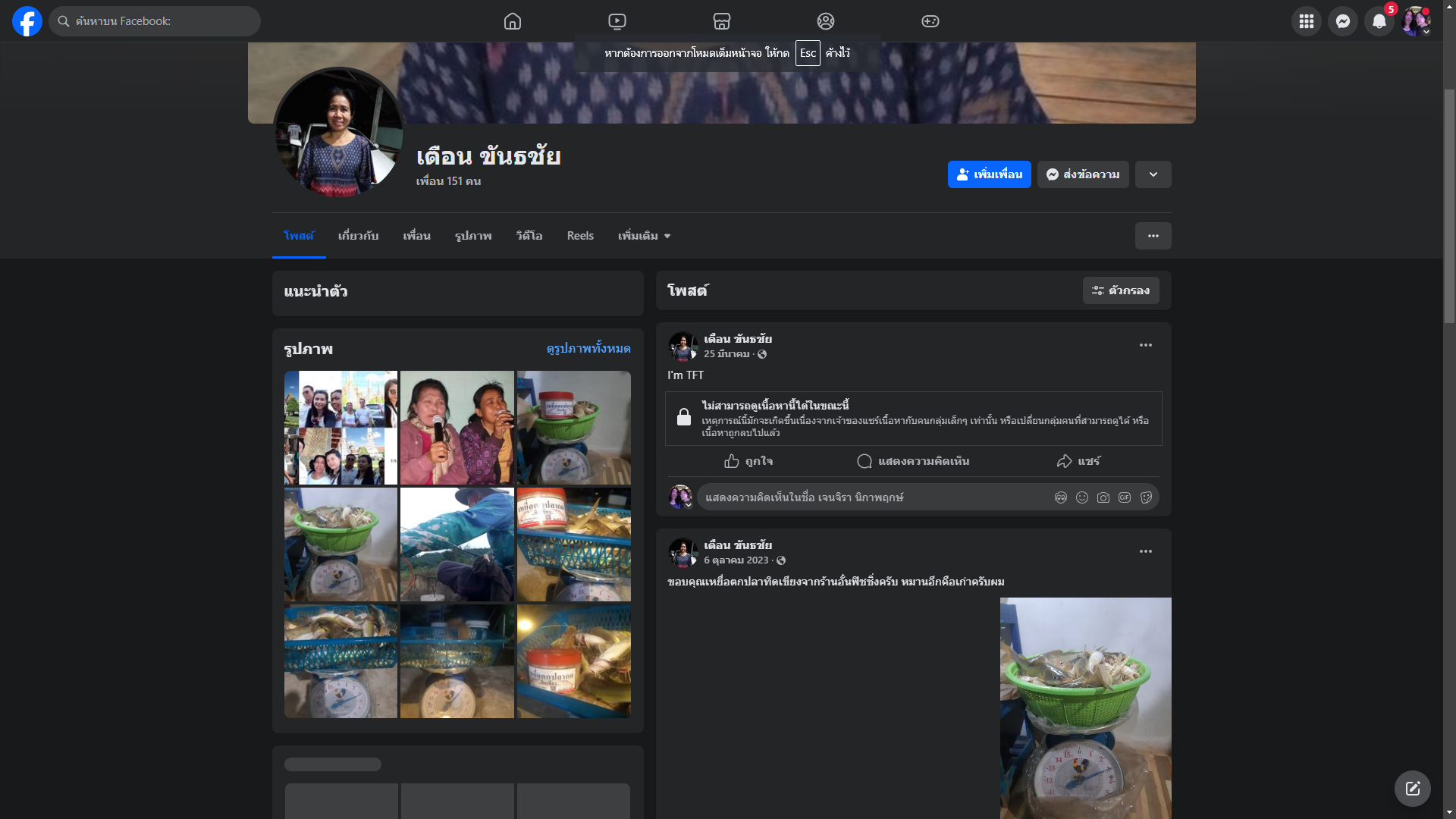The height and width of the screenshot is (819, 1456).
Task: Open the notifications bell icon
Action: [x=1379, y=21]
